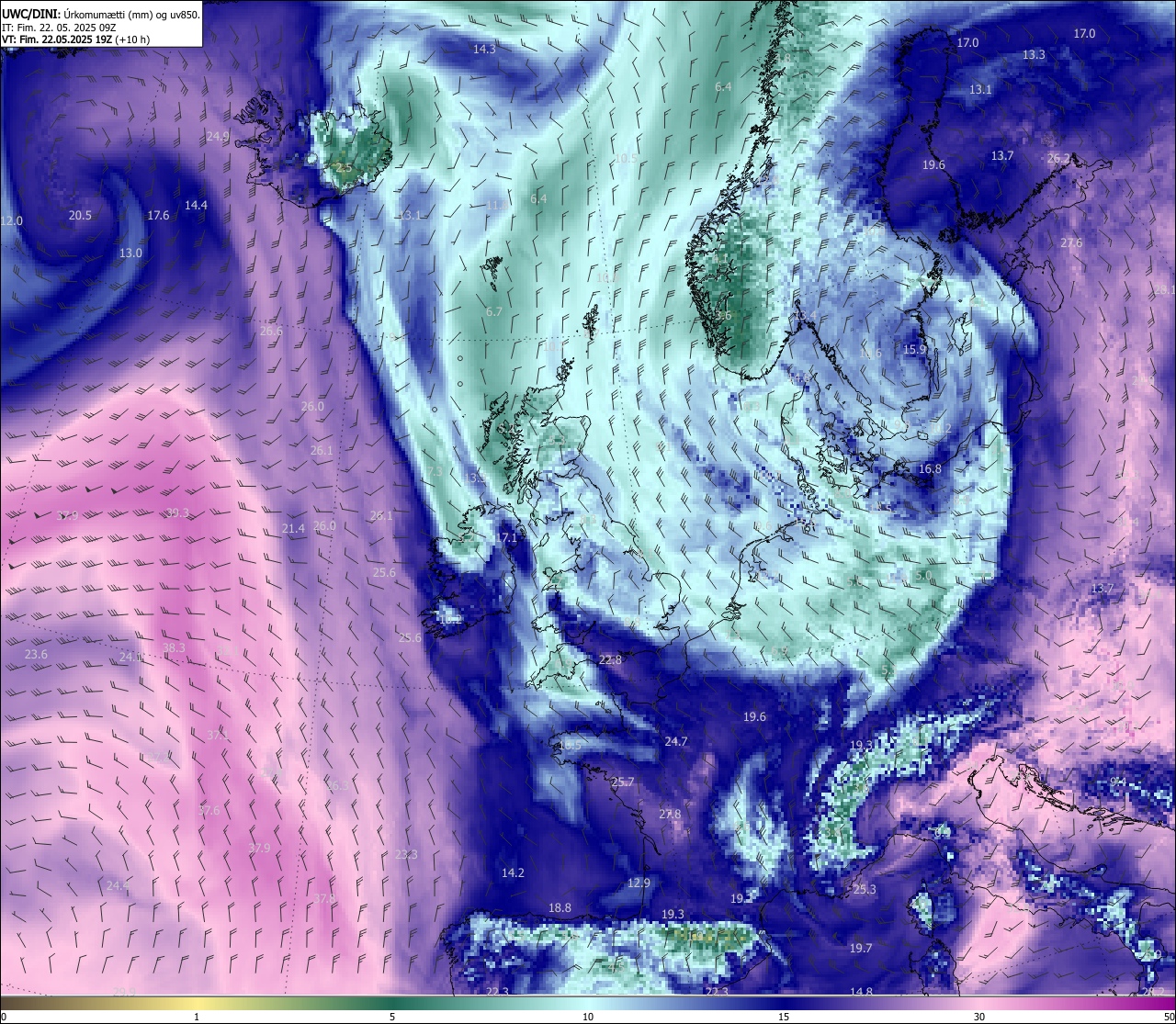
Task: Click the 23.3 value label
Action: coord(406,855)
